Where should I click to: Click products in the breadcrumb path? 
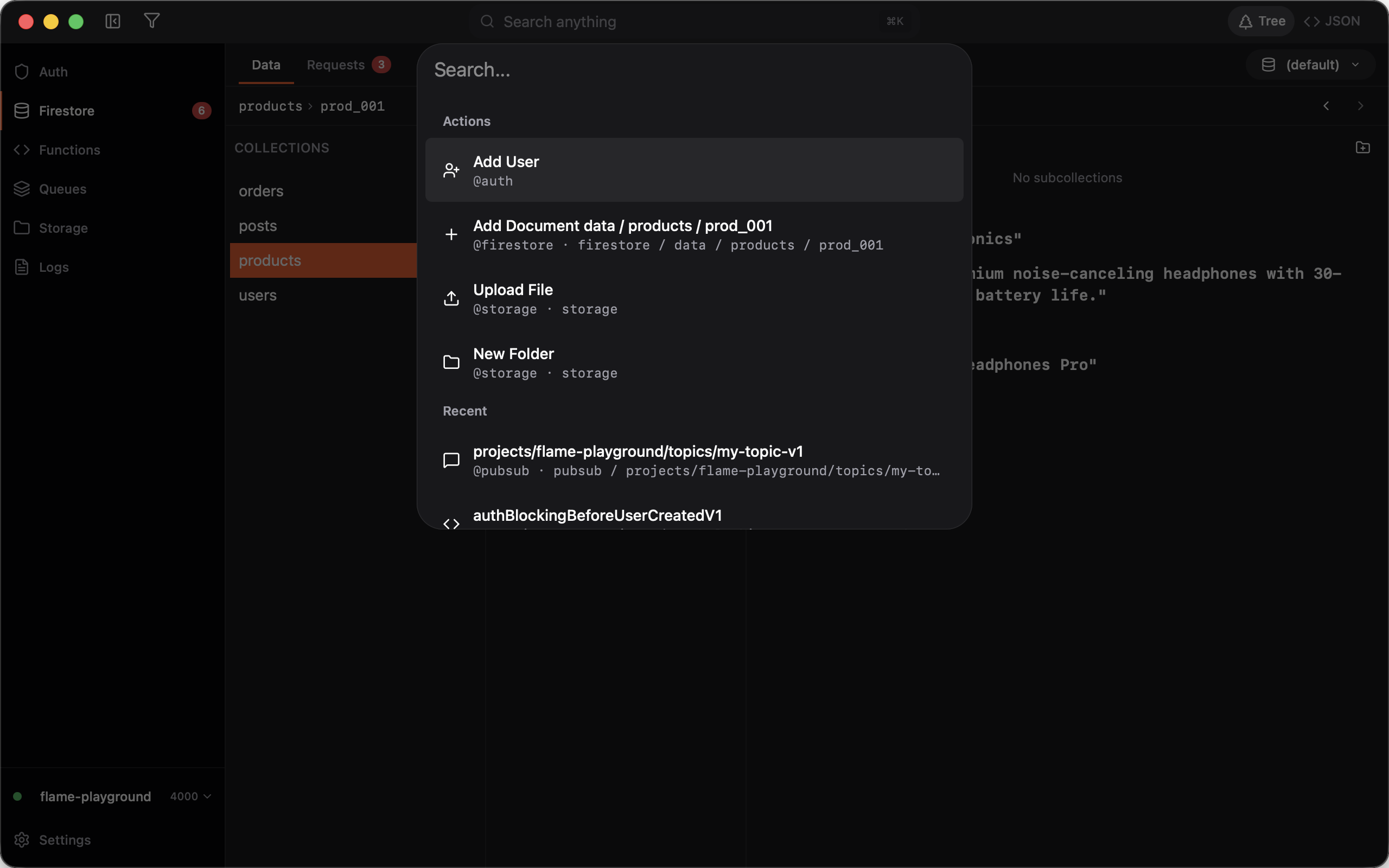[270, 106]
